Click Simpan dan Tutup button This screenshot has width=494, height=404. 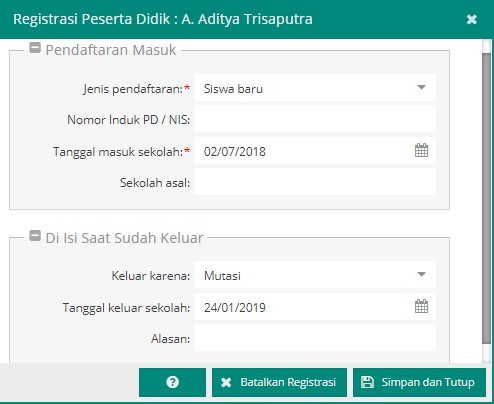click(419, 382)
